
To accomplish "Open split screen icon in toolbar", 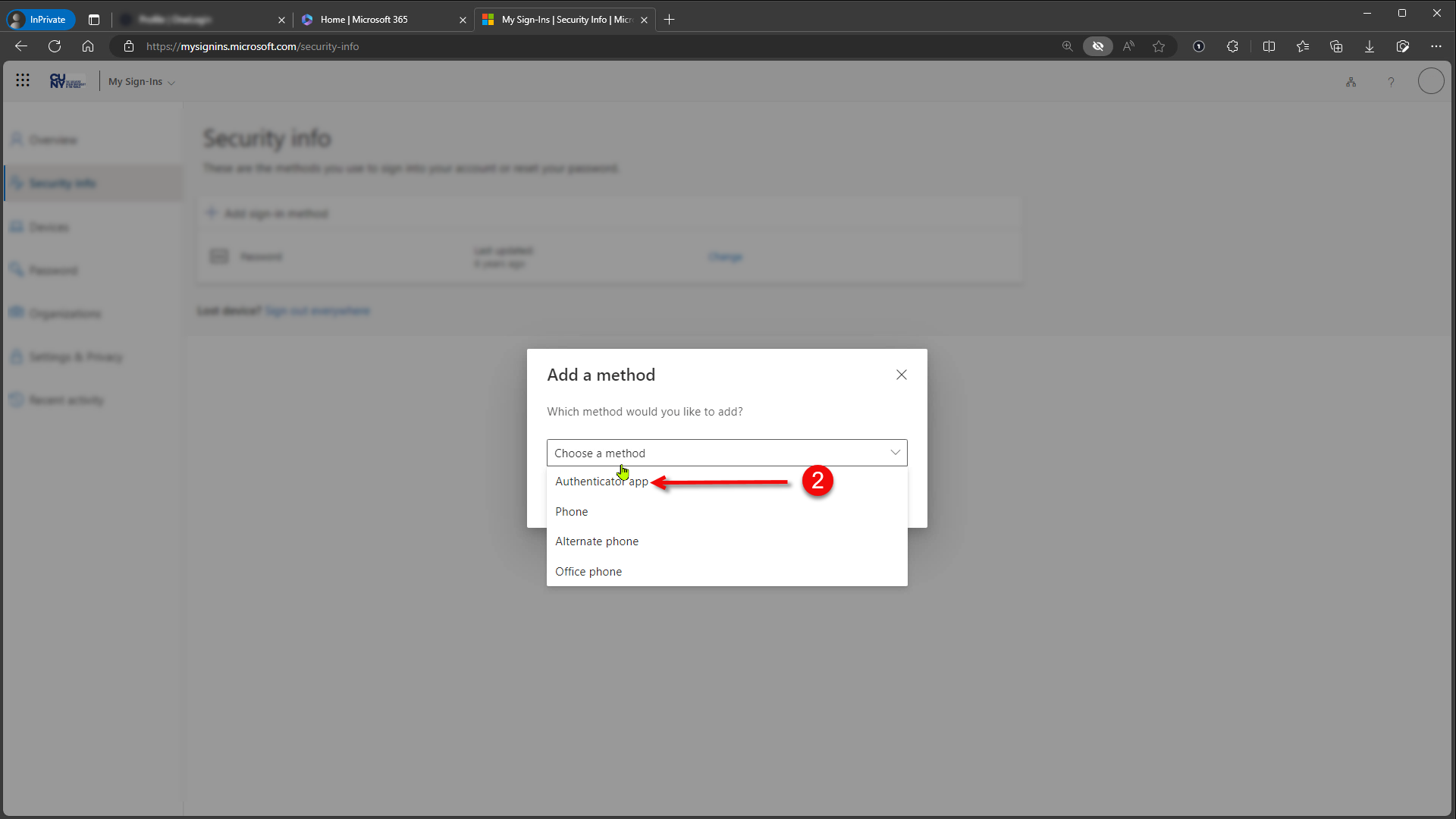I will coord(1269,46).
